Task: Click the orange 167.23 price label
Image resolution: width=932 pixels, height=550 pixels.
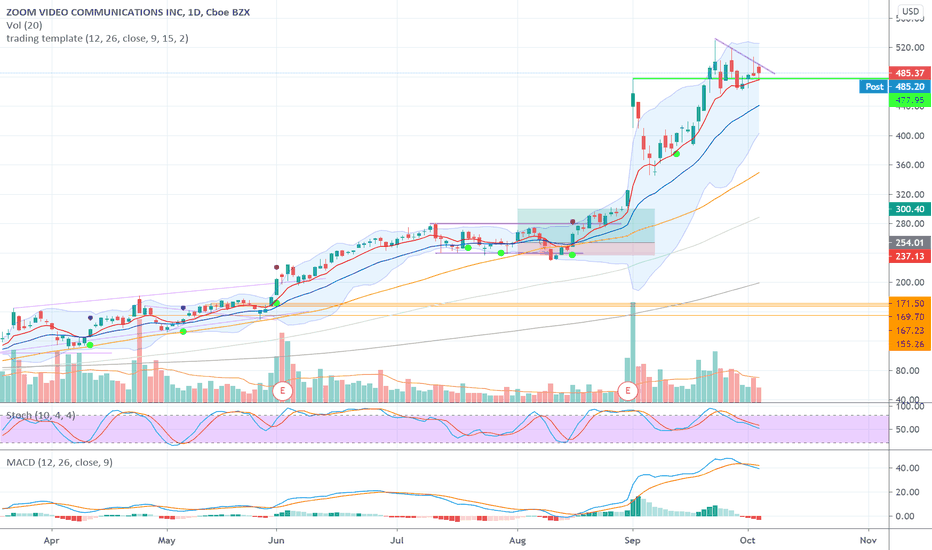Action: click(910, 331)
